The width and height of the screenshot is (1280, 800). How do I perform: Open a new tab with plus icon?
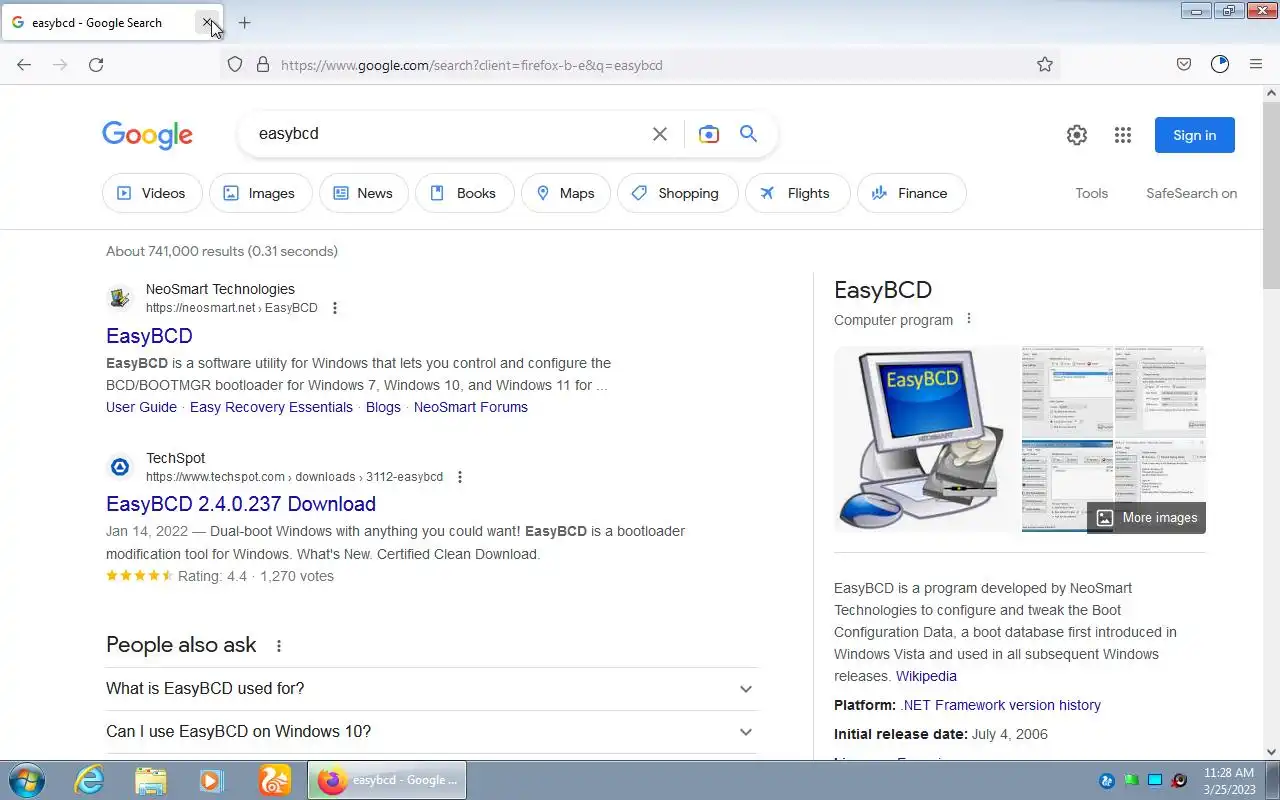(244, 22)
